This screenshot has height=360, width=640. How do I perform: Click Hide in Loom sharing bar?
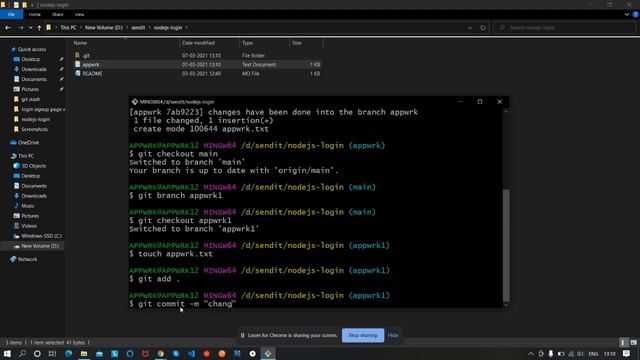(x=393, y=335)
